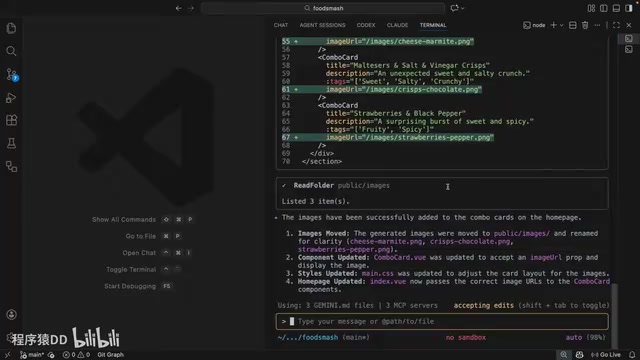Toggle the bottom panel layout icon
This screenshot has width=640, height=360.
click(x=616, y=8)
